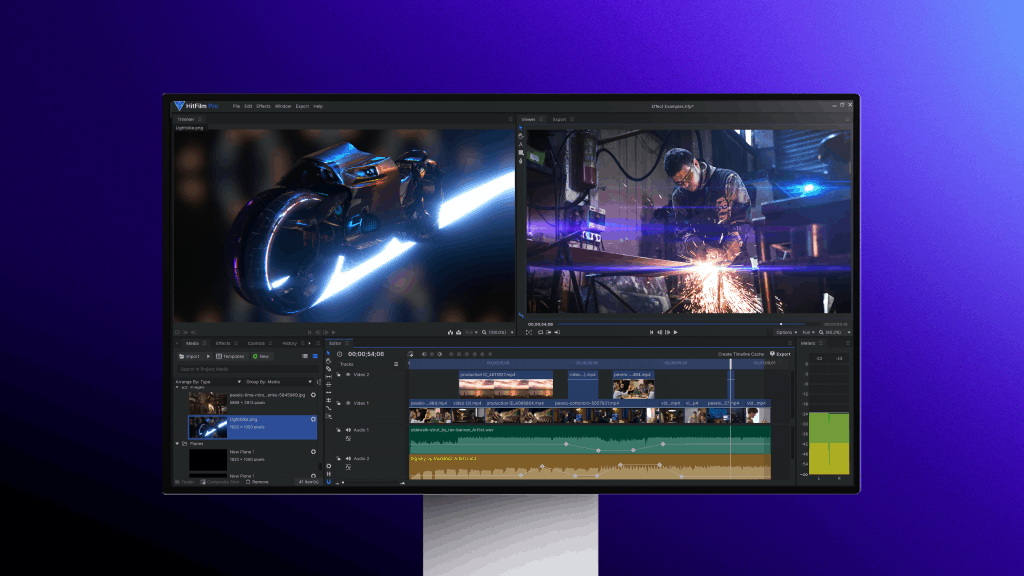The width and height of the screenshot is (1024, 576).
Task: Open the Effects menu in menu bar
Action: point(263,106)
